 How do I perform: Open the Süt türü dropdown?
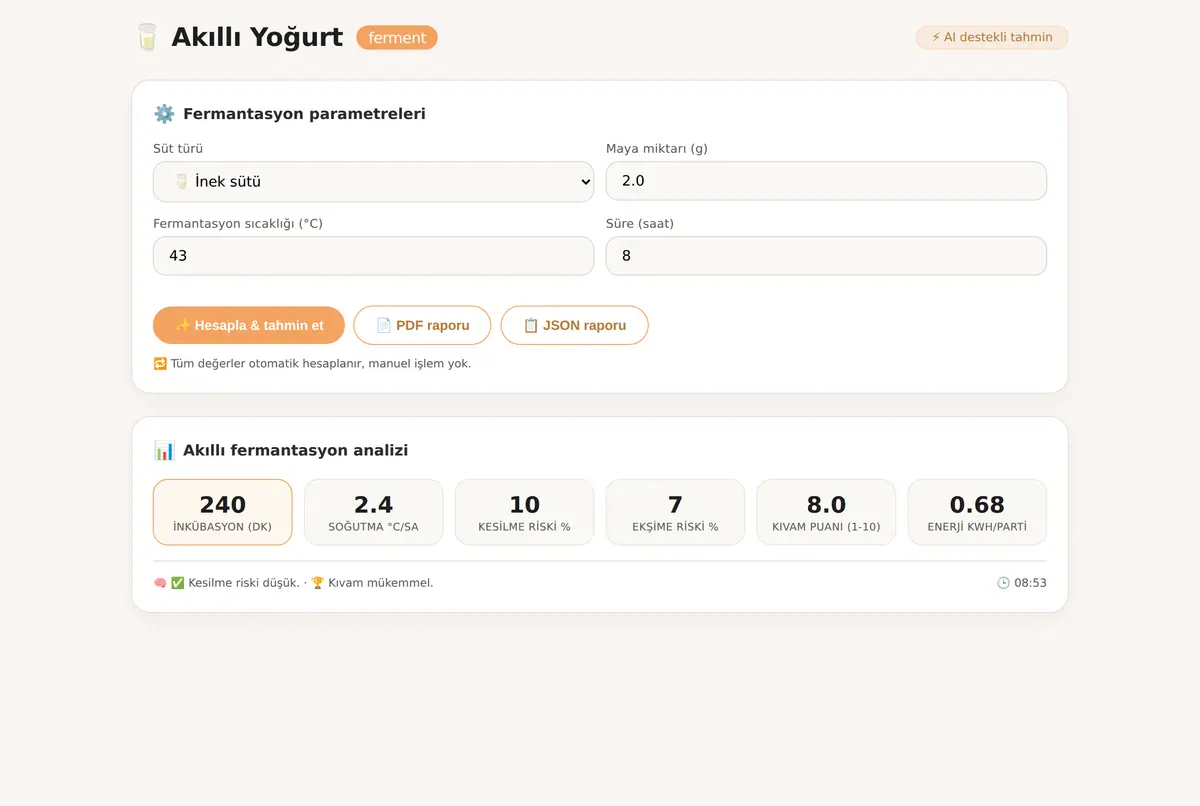point(373,182)
